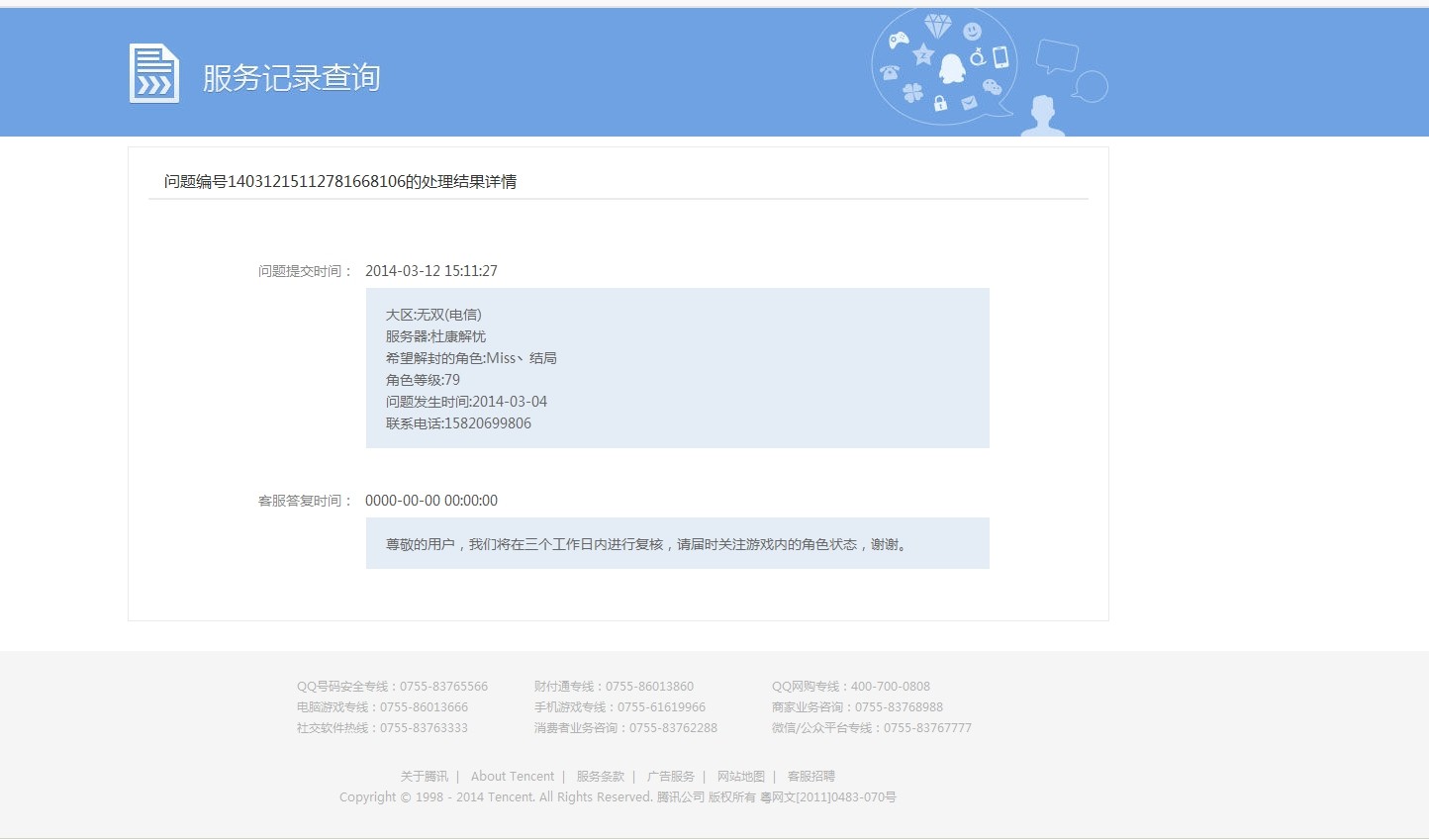
Task: Select the contact phone number 15820699806
Action: click(487, 422)
